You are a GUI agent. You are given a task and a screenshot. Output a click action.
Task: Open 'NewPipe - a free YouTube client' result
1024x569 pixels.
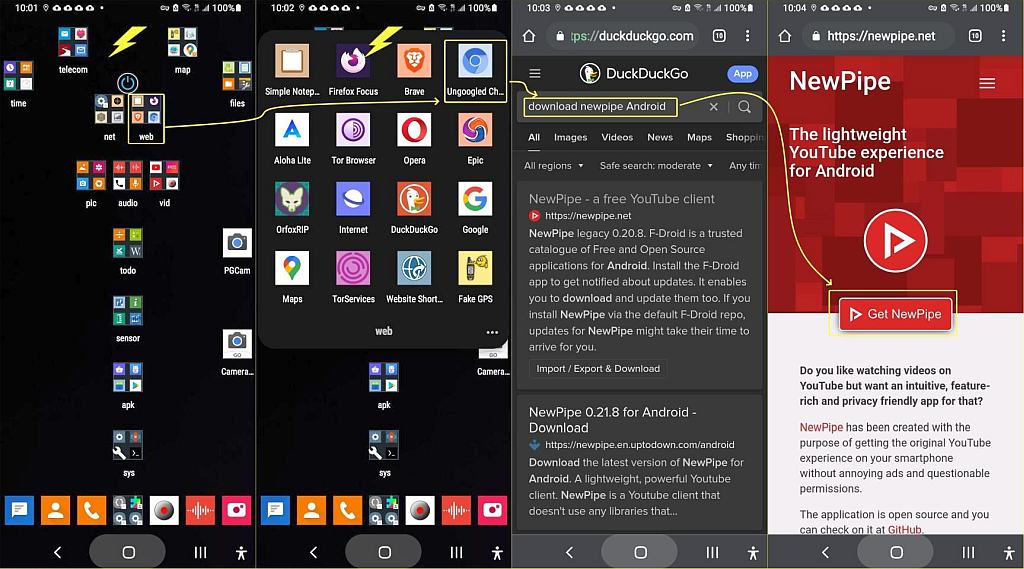[622, 199]
